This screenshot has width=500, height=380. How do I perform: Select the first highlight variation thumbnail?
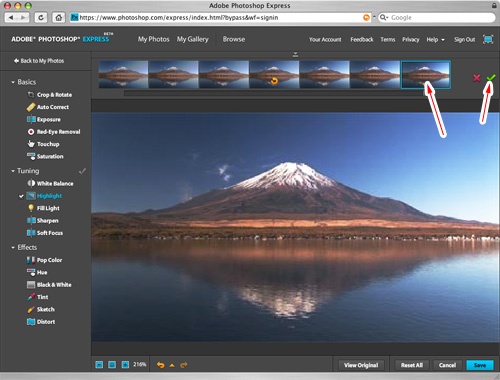123,74
